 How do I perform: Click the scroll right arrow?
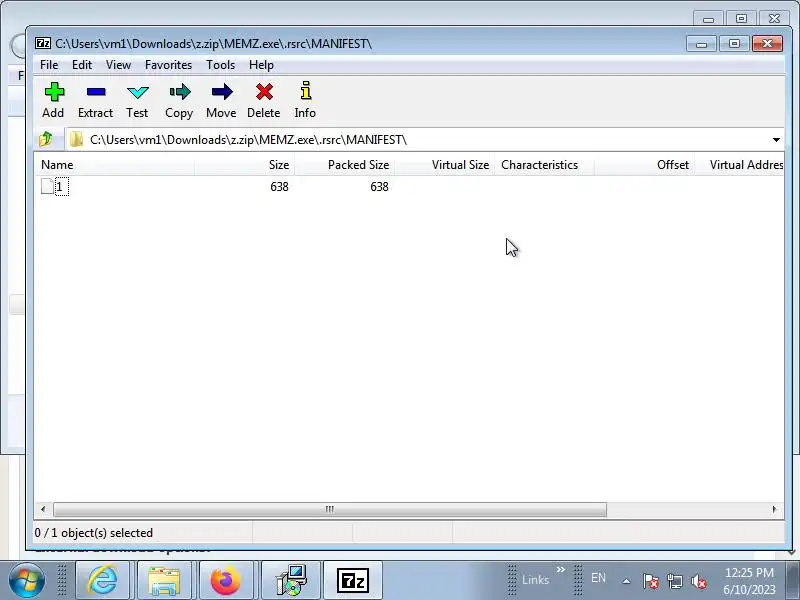pyautogui.click(x=774, y=509)
